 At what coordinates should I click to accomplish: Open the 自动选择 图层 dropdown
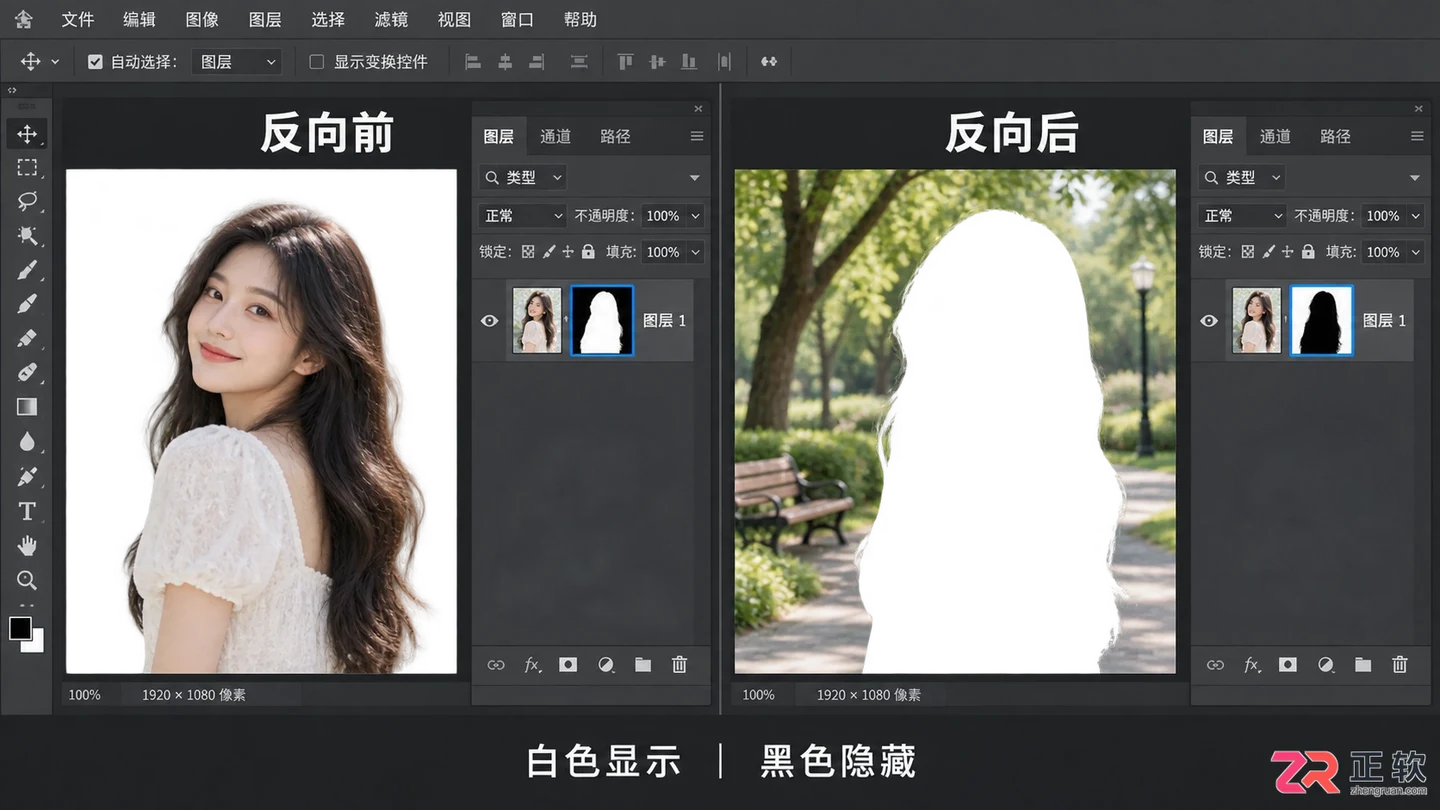point(238,62)
